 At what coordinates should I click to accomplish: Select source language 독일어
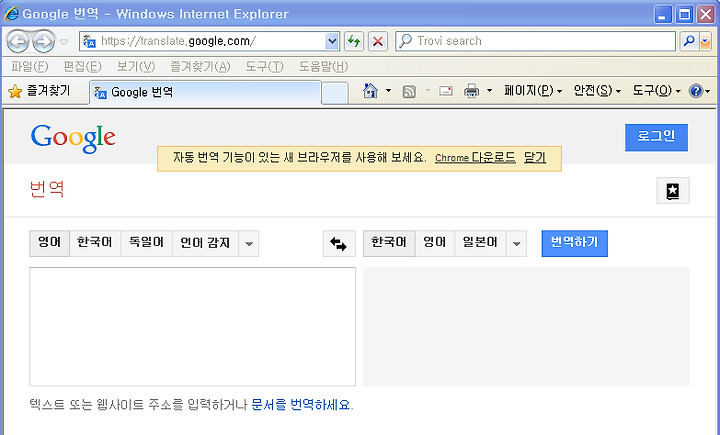[146, 243]
